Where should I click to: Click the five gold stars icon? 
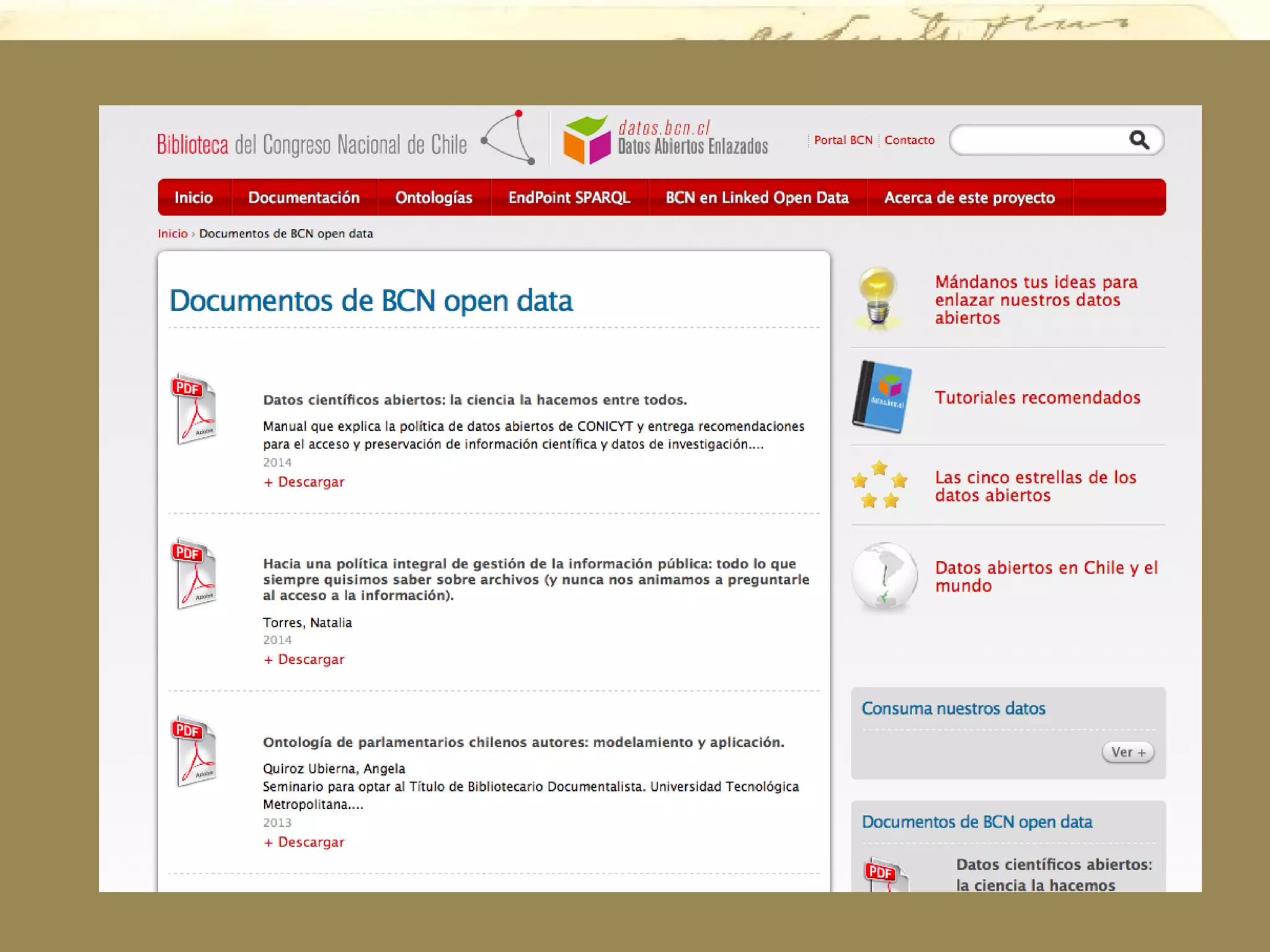879,485
